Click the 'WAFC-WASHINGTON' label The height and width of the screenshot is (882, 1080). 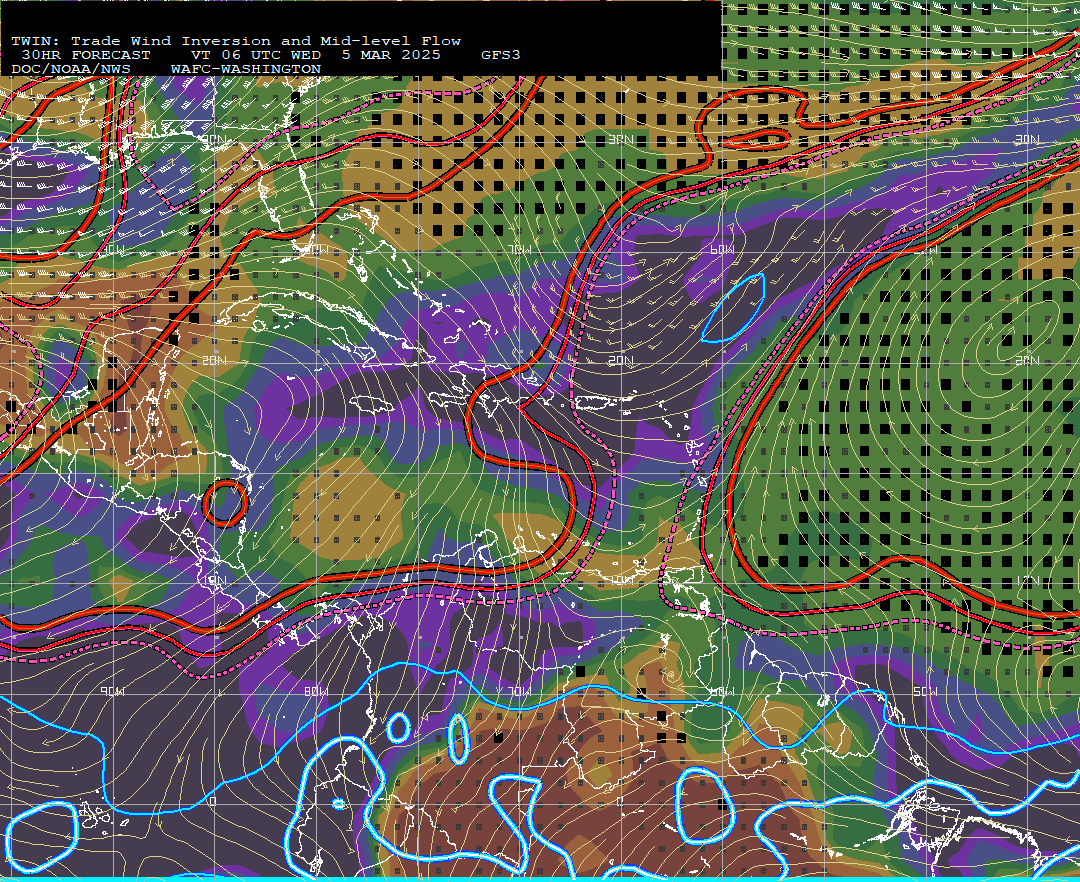(245, 69)
